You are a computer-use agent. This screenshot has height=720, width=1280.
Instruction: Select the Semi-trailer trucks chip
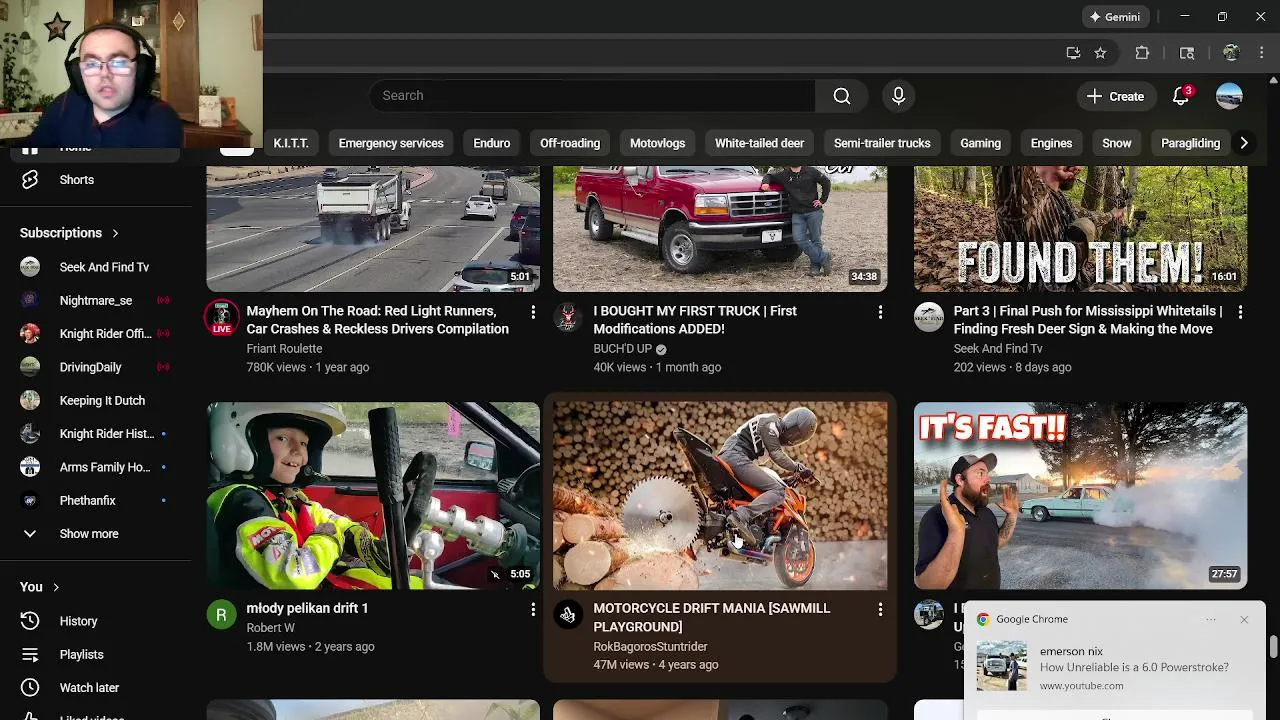(882, 143)
